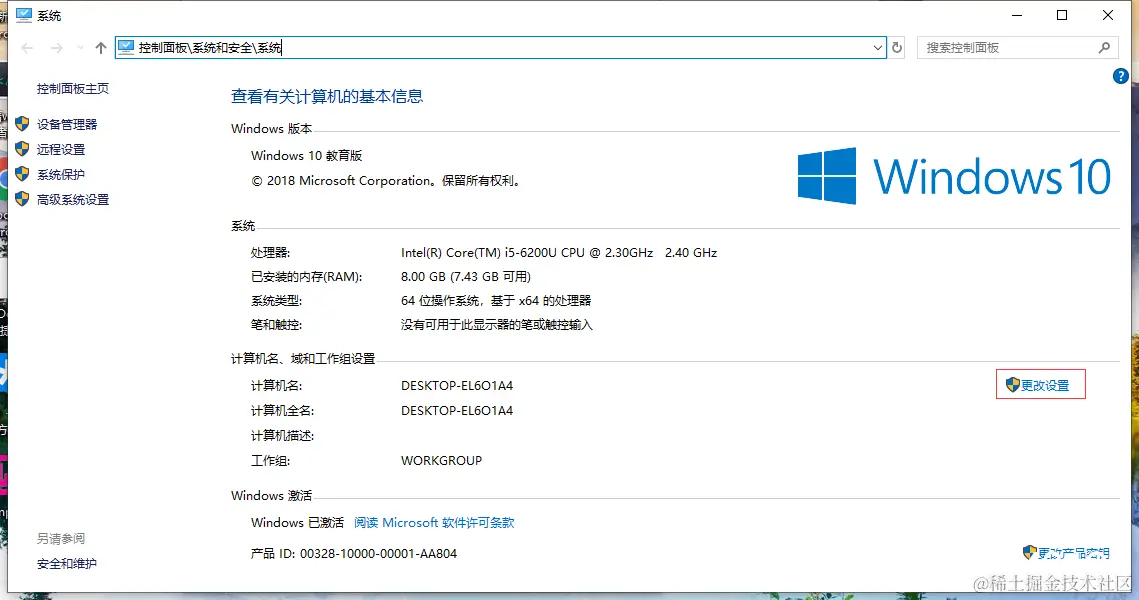
Task: Click product ID 00328-10000-00001-AA804
Action: (x=378, y=554)
